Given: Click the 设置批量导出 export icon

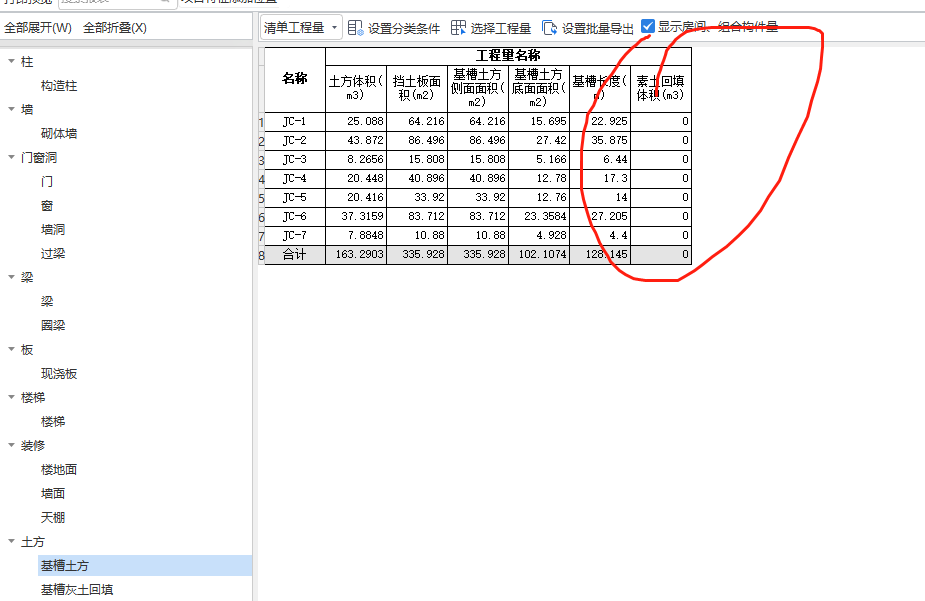Looking at the screenshot, I should click(549, 28).
